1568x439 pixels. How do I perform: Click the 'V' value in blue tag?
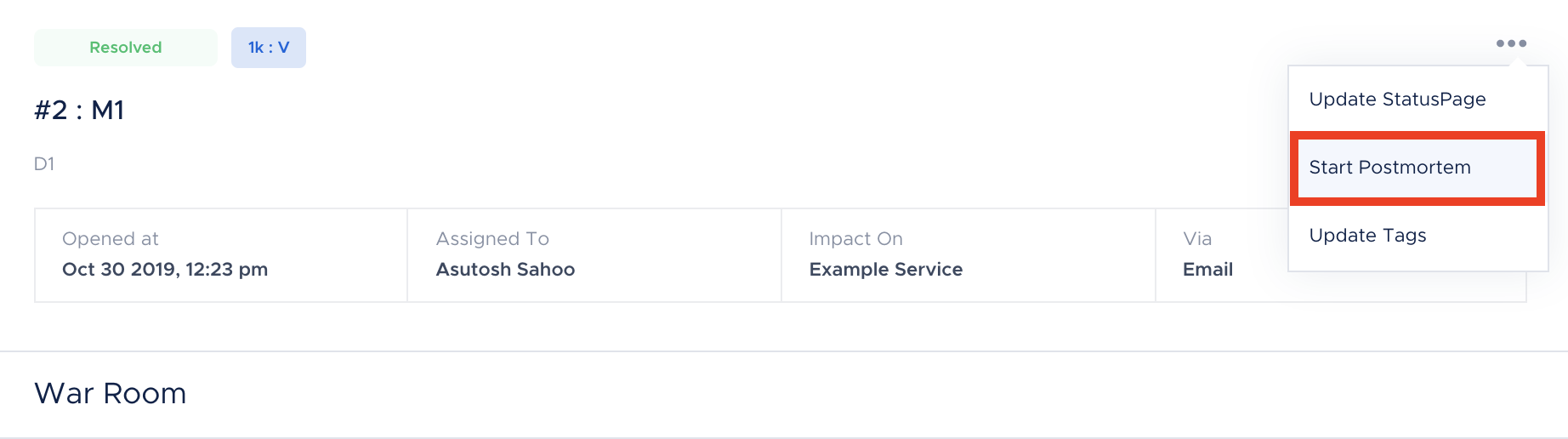tap(284, 48)
